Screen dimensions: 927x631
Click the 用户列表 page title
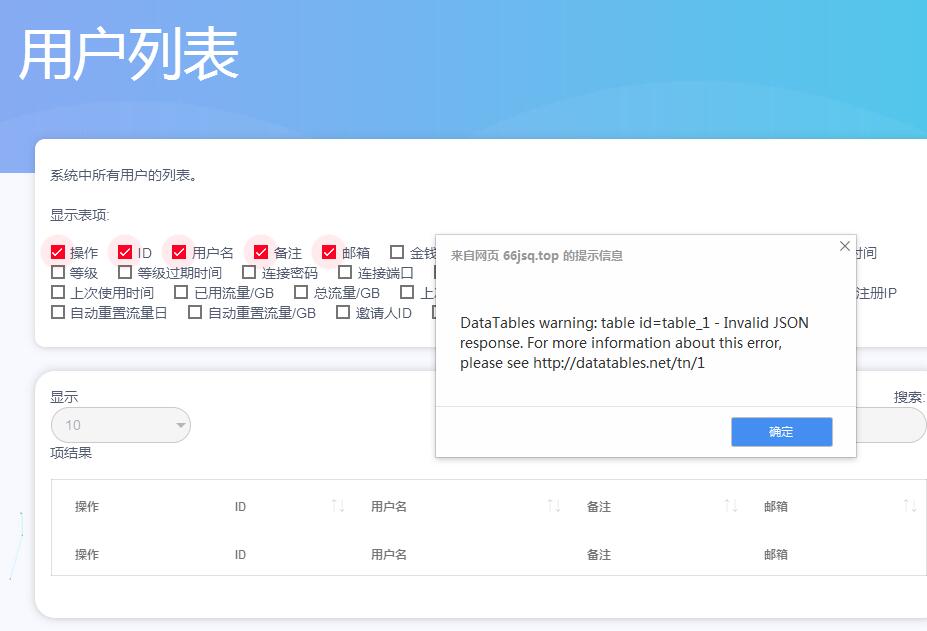click(x=129, y=54)
